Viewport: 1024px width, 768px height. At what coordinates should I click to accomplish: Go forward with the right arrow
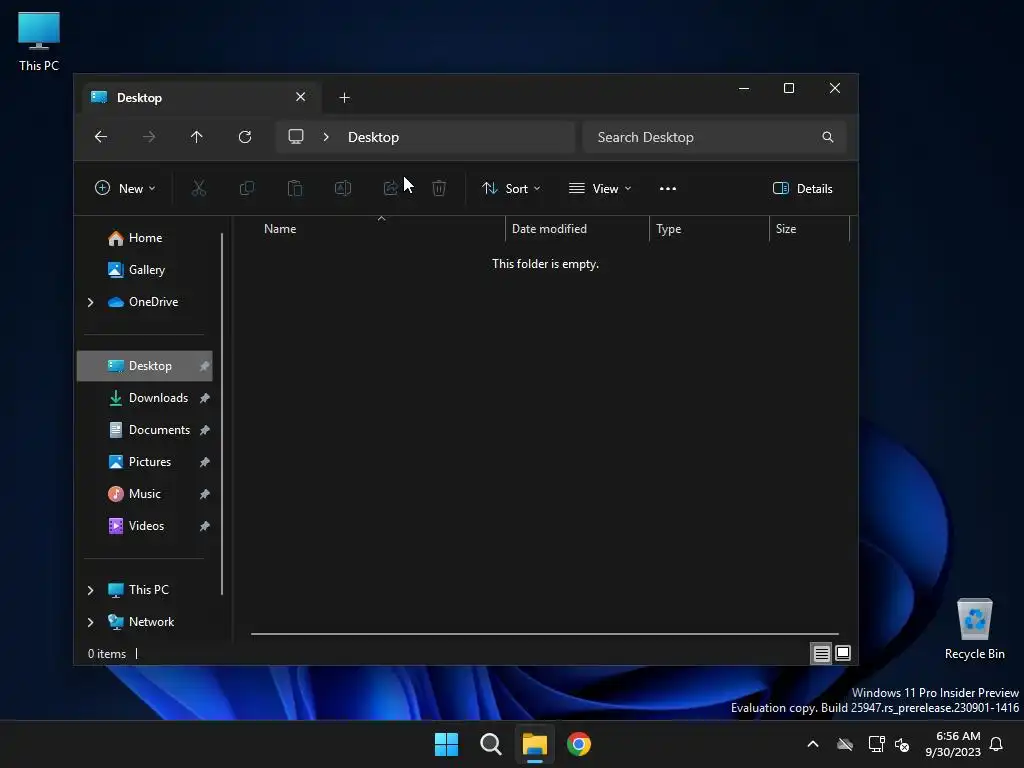[149, 136]
